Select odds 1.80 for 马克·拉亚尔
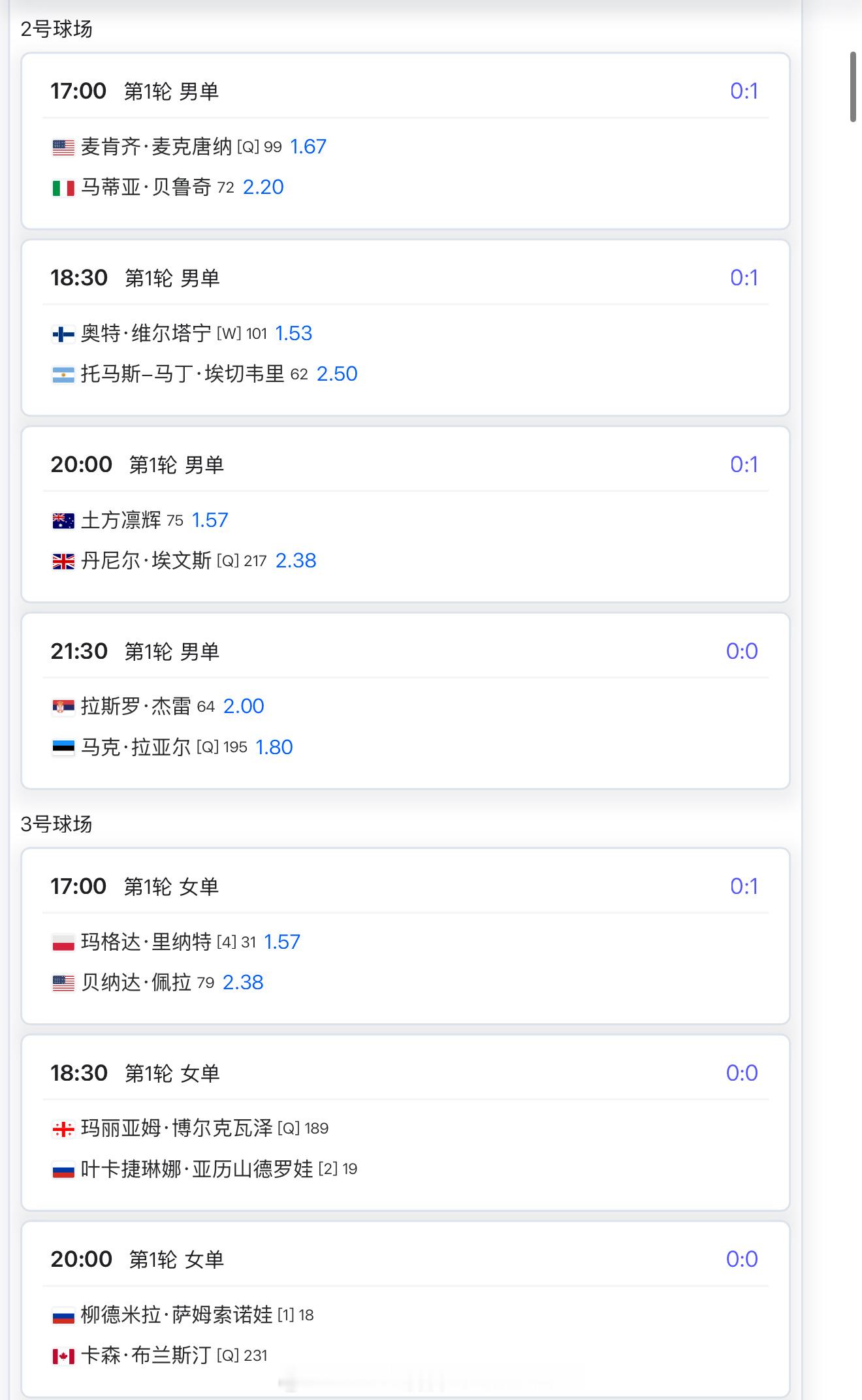The width and height of the screenshot is (862, 1400). tap(274, 748)
